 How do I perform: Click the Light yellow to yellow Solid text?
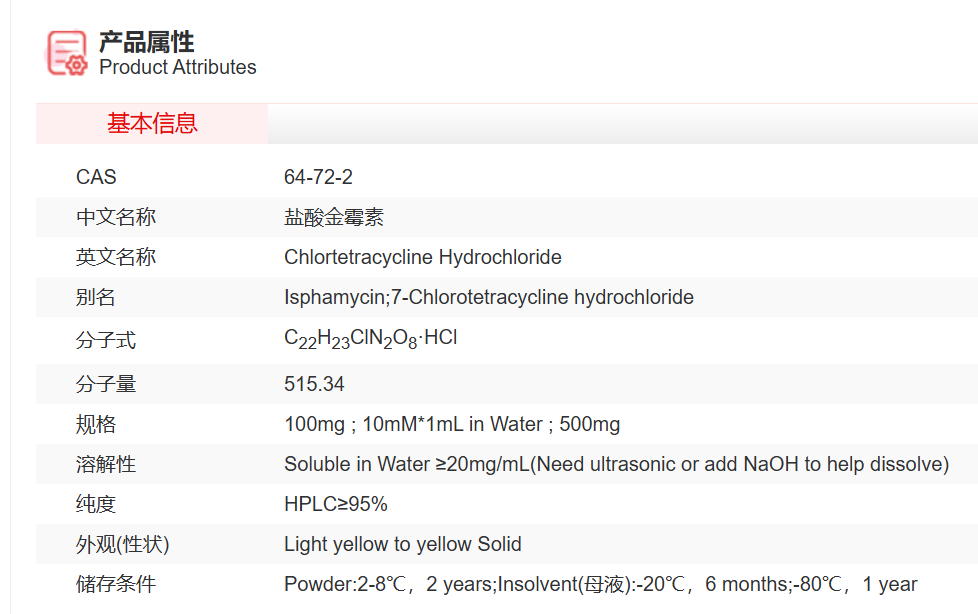point(402,544)
